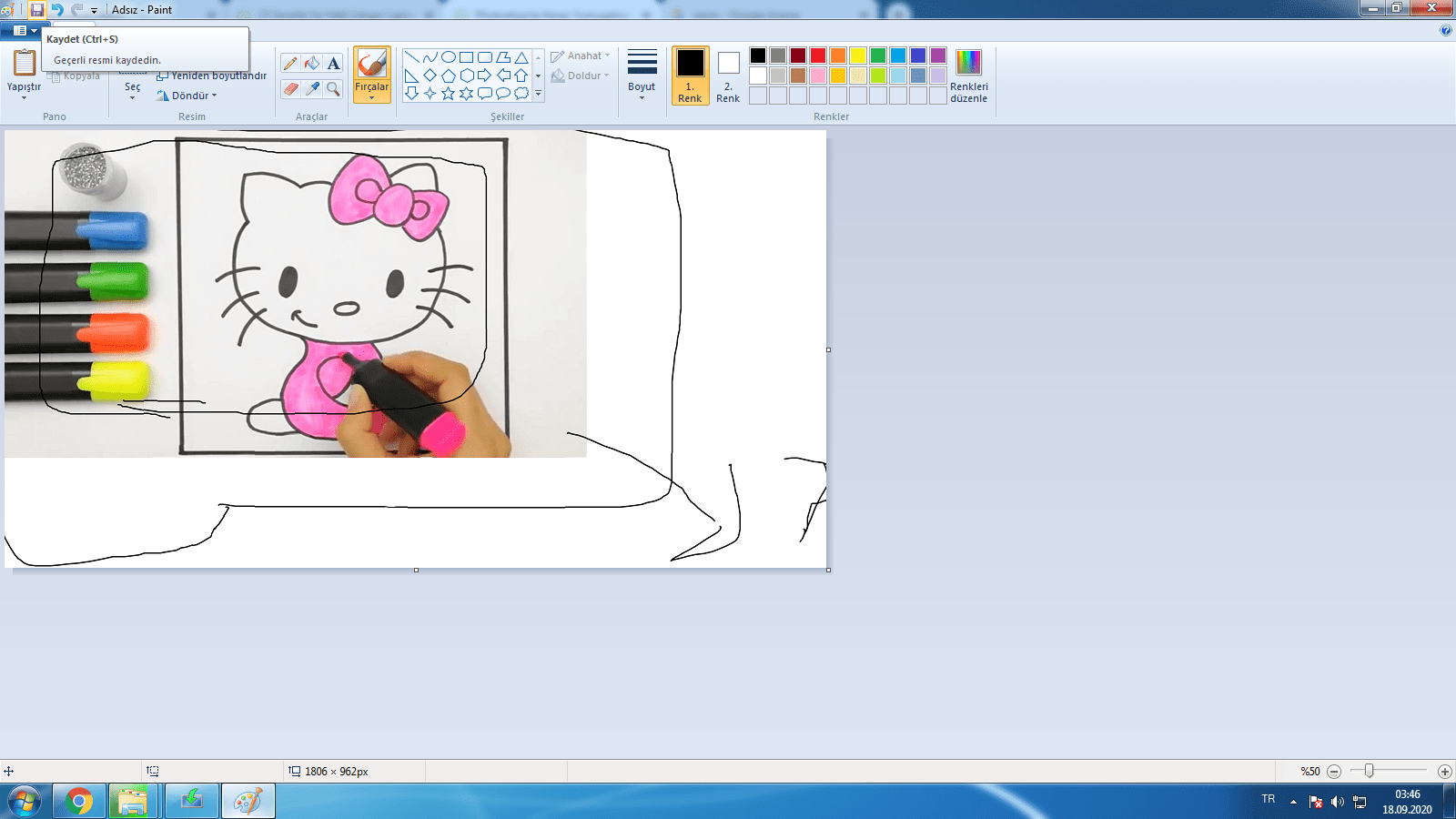
Task: Choose the Up arrow shape
Action: click(x=521, y=76)
